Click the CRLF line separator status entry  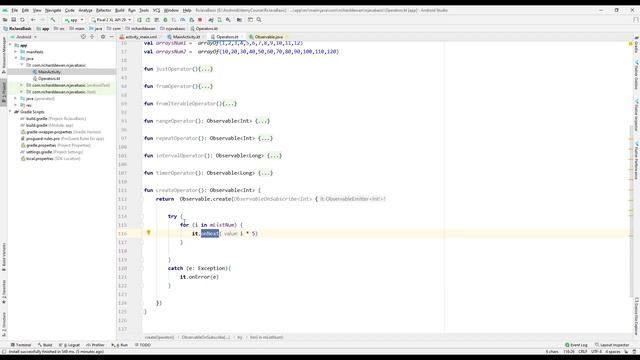click(x=582, y=351)
